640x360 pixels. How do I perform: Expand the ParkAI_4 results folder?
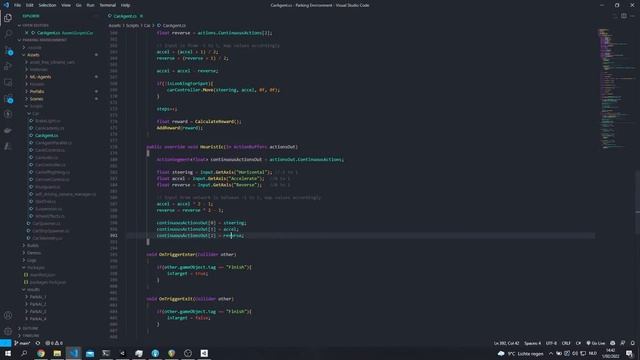(x=38, y=319)
